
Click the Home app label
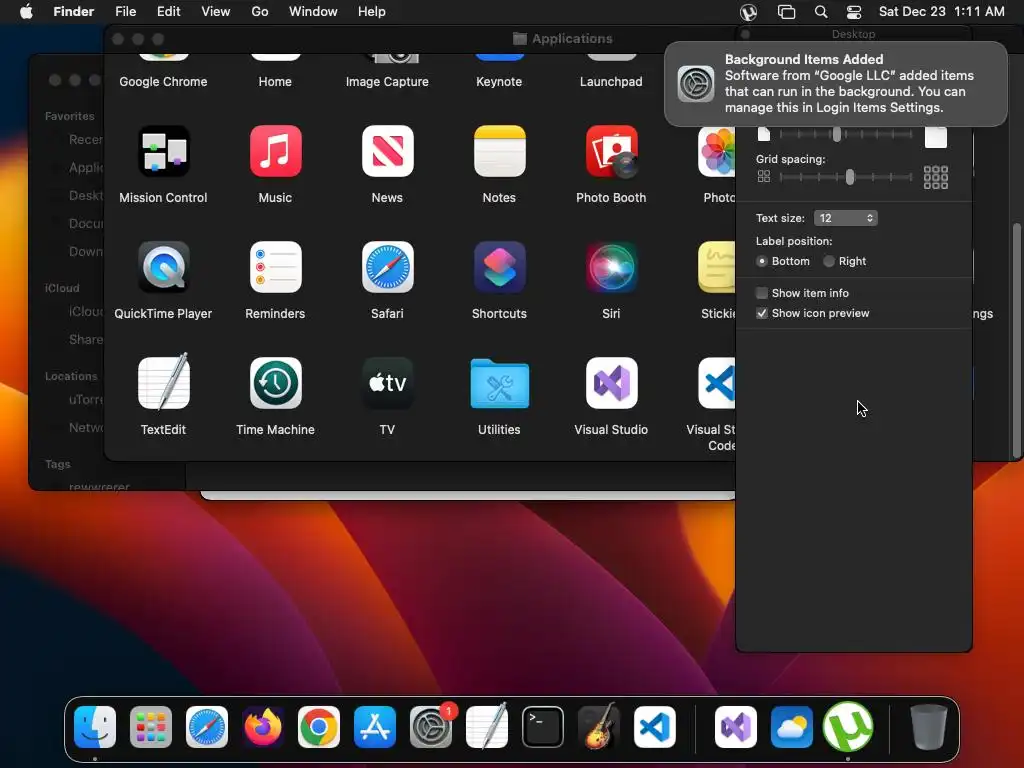click(x=275, y=82)
